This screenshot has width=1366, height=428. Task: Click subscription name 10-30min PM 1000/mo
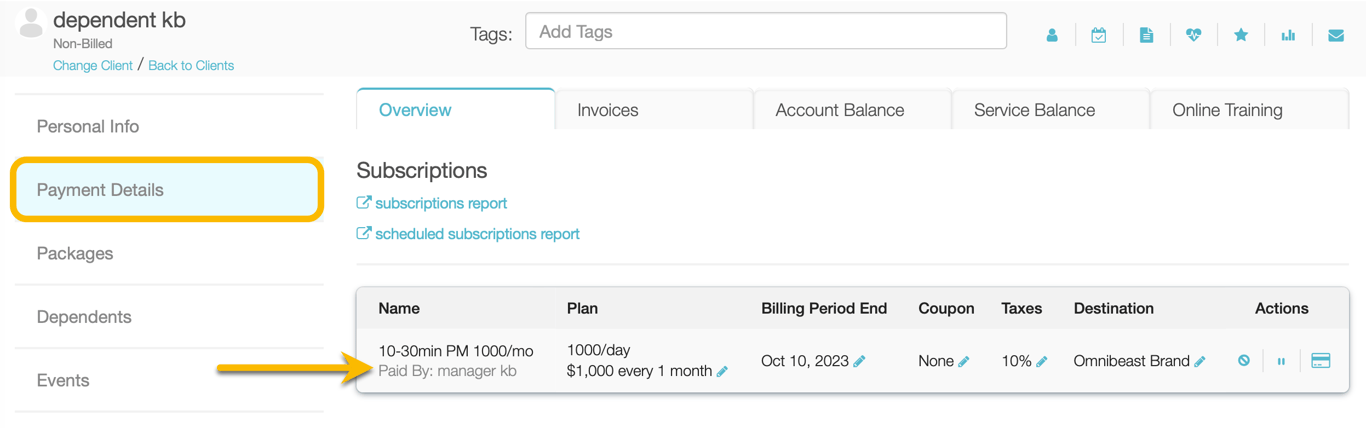[x=456, y=351]
